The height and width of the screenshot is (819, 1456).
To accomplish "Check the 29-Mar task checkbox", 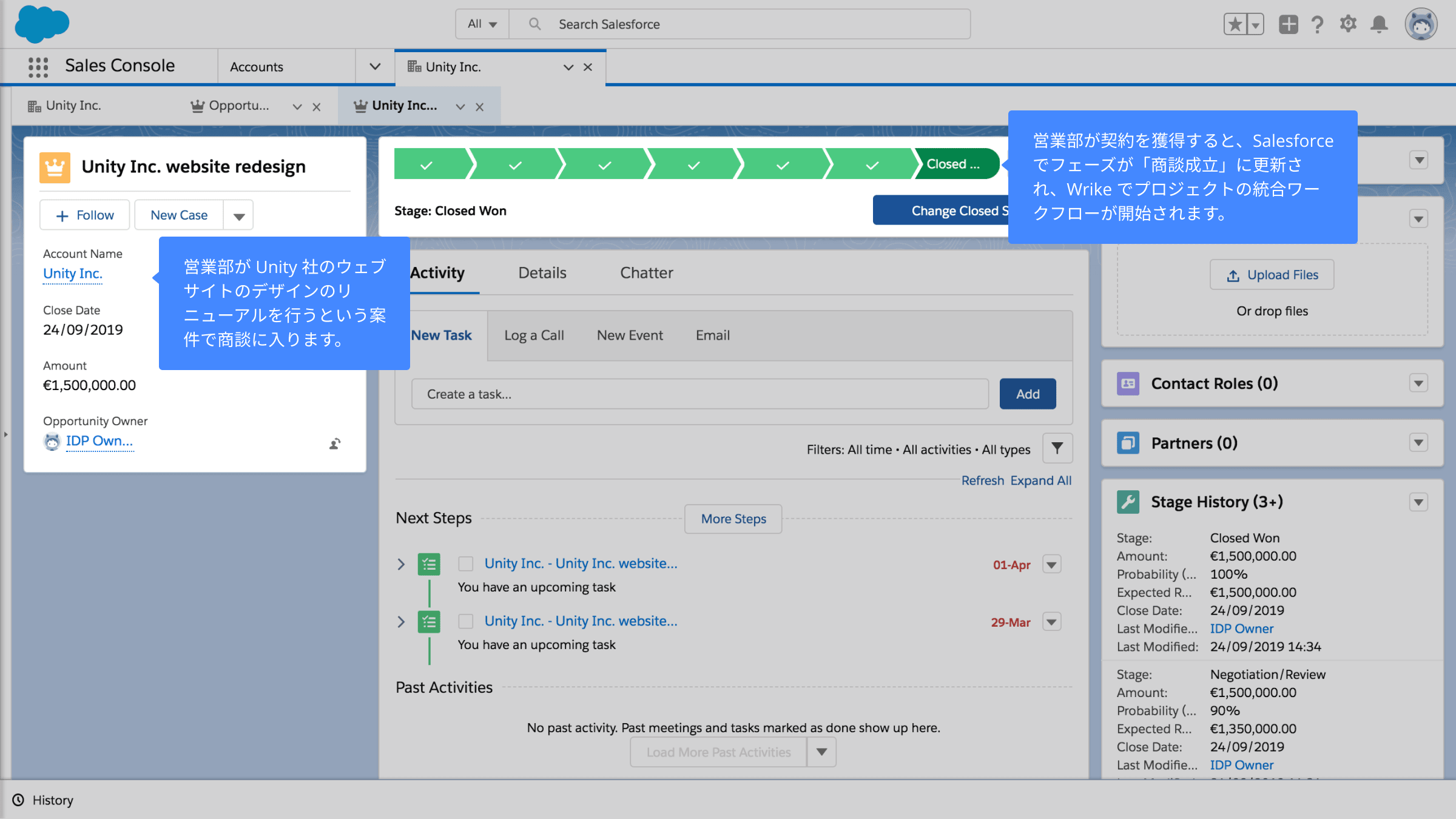I will coord(466,621).
